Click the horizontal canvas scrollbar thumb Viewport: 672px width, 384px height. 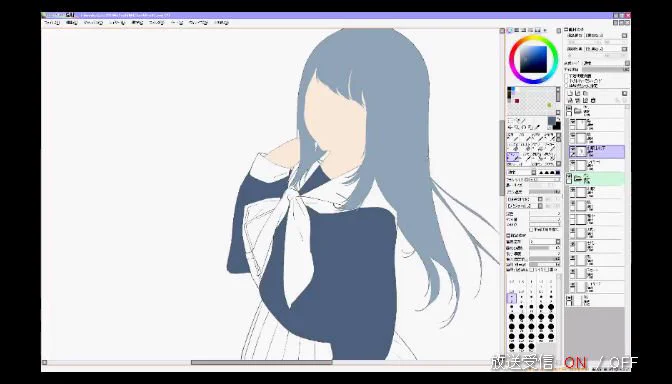[x=261, y=363]
